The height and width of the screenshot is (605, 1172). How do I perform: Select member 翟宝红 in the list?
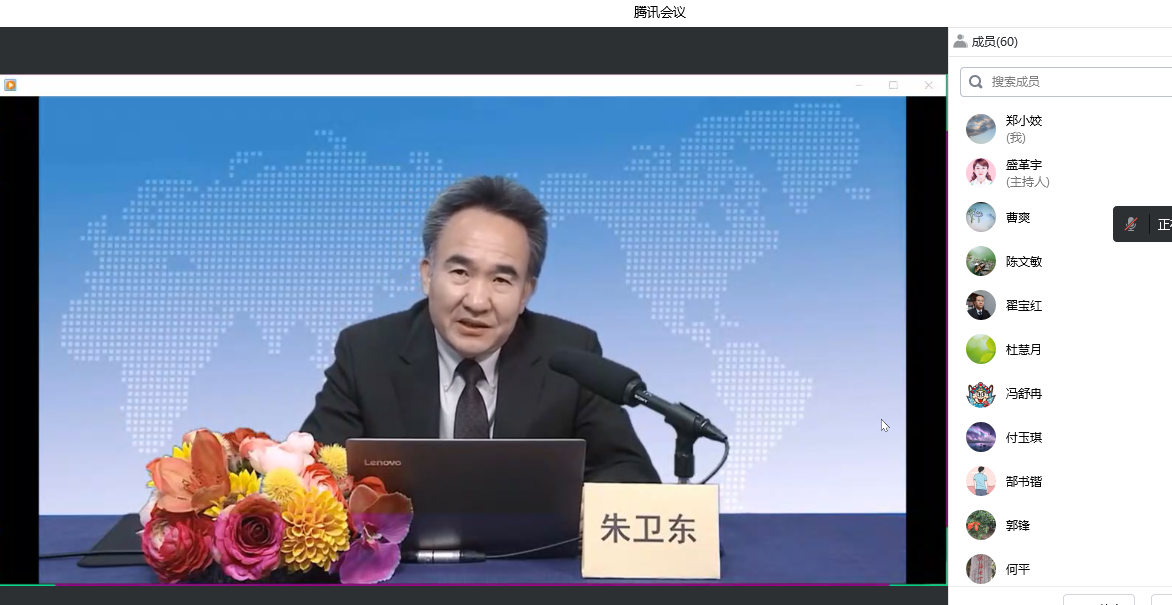click(1023, 305)
